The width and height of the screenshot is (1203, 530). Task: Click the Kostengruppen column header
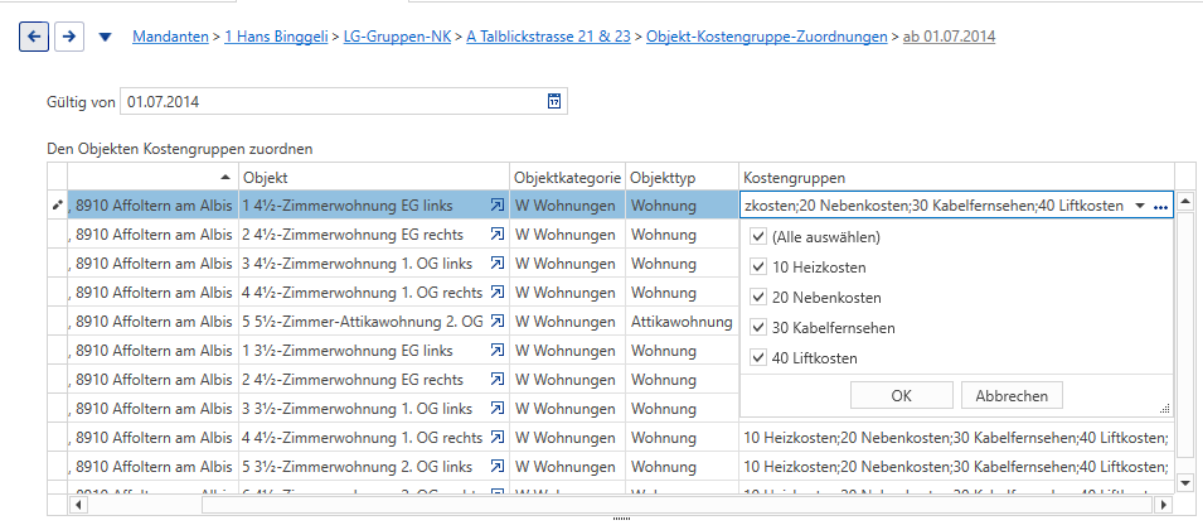(x=957, y=177)
